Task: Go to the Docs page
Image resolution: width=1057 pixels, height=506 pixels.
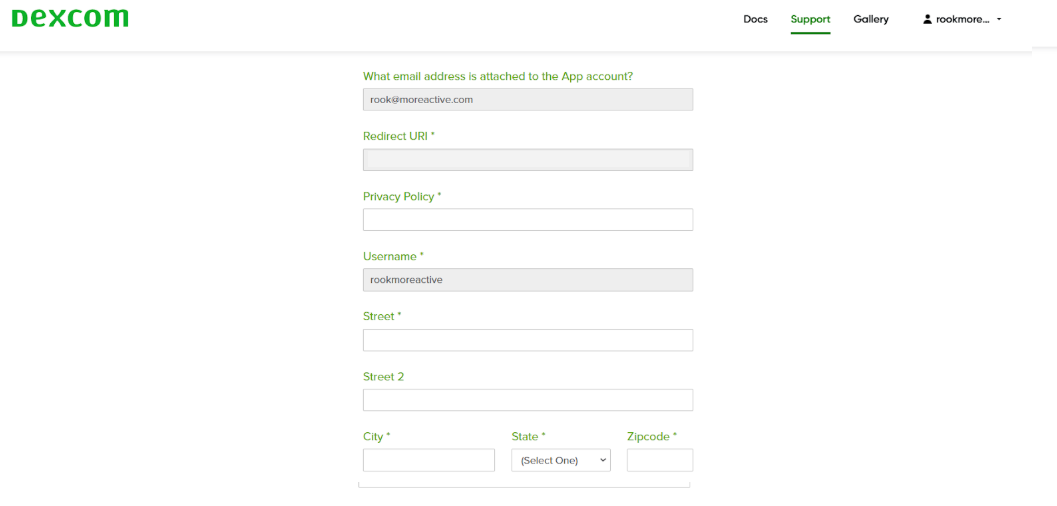Action: (755, 19)
